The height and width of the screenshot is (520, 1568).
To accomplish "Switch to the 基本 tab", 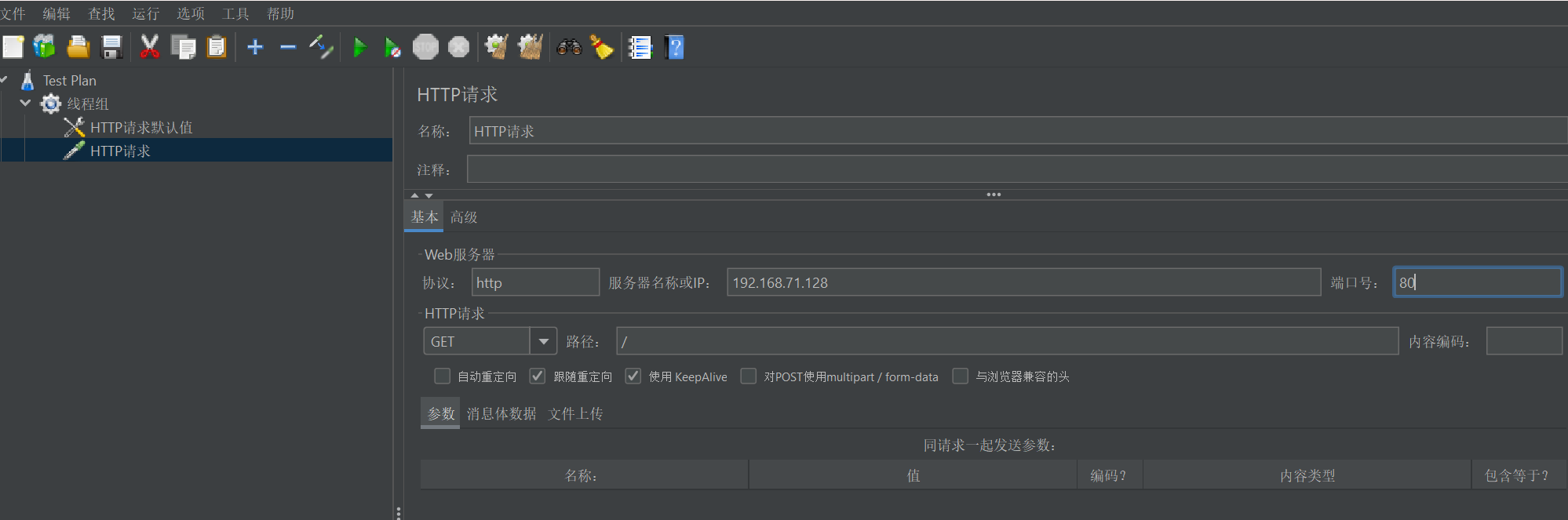I will pos(425,216).
